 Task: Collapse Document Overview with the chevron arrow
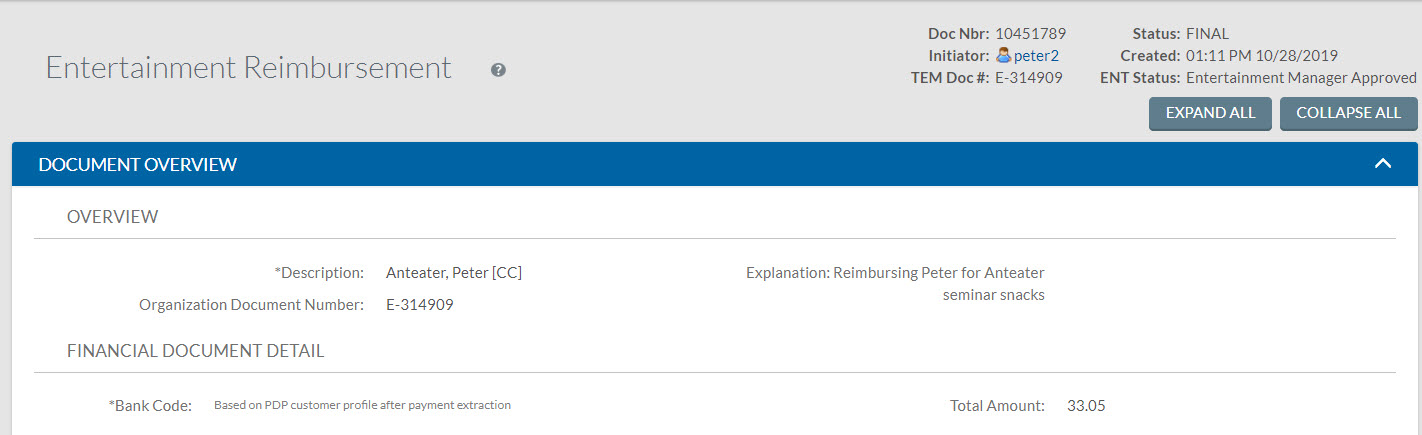tap(1383, 163)
